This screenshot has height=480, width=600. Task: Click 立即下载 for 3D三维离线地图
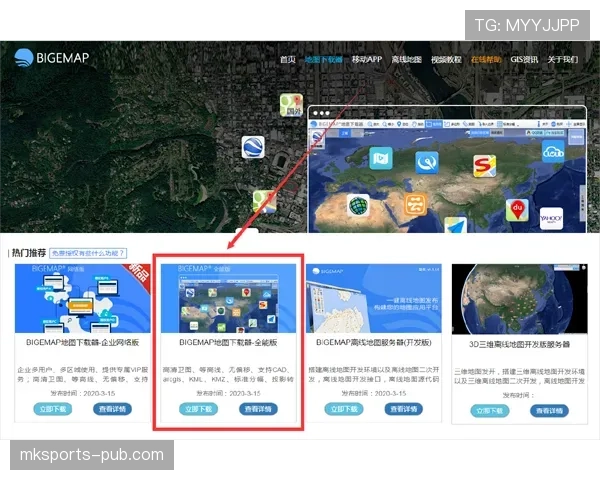[490, 411]
